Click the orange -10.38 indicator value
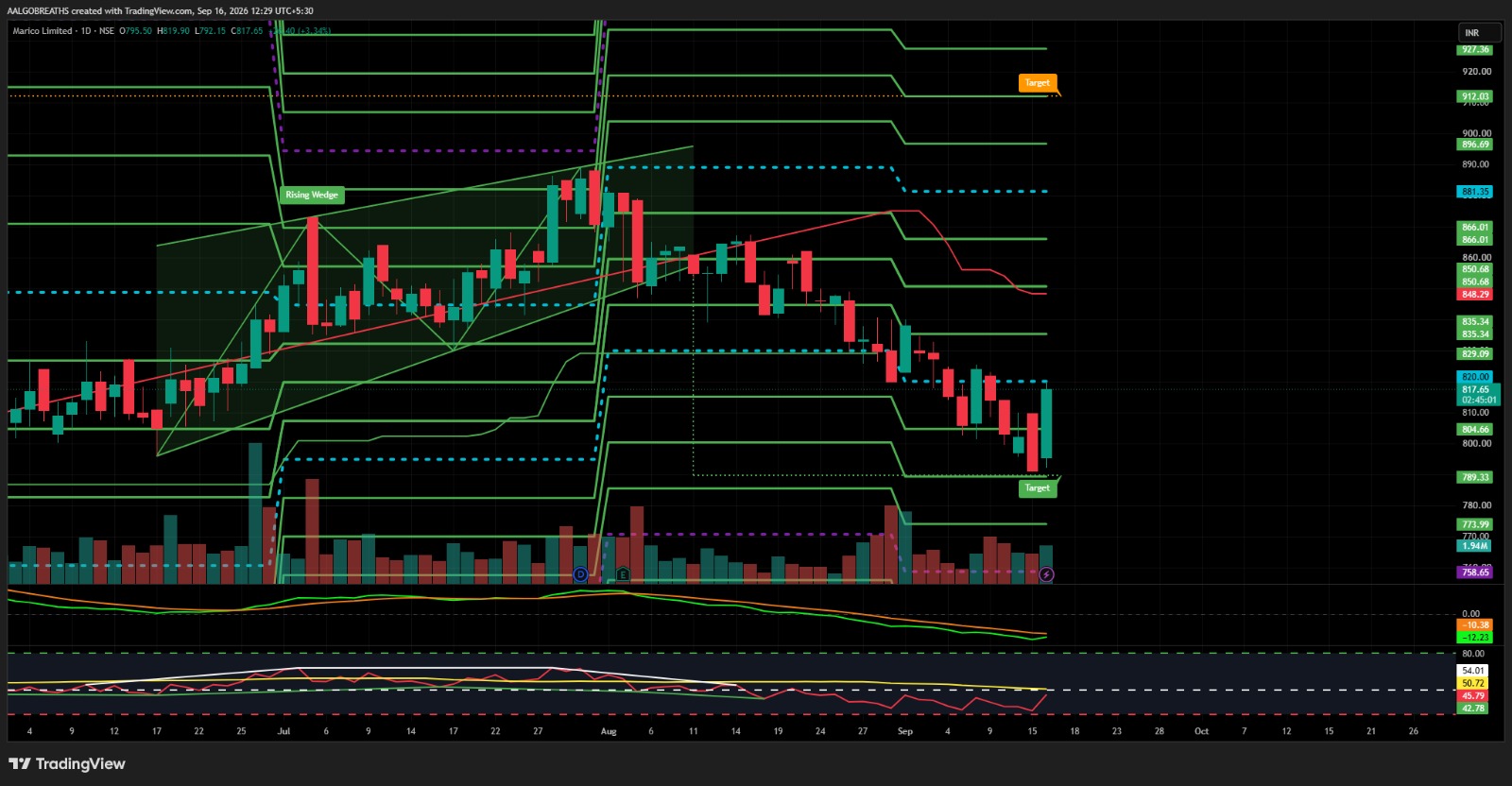 pos(1475,625)
